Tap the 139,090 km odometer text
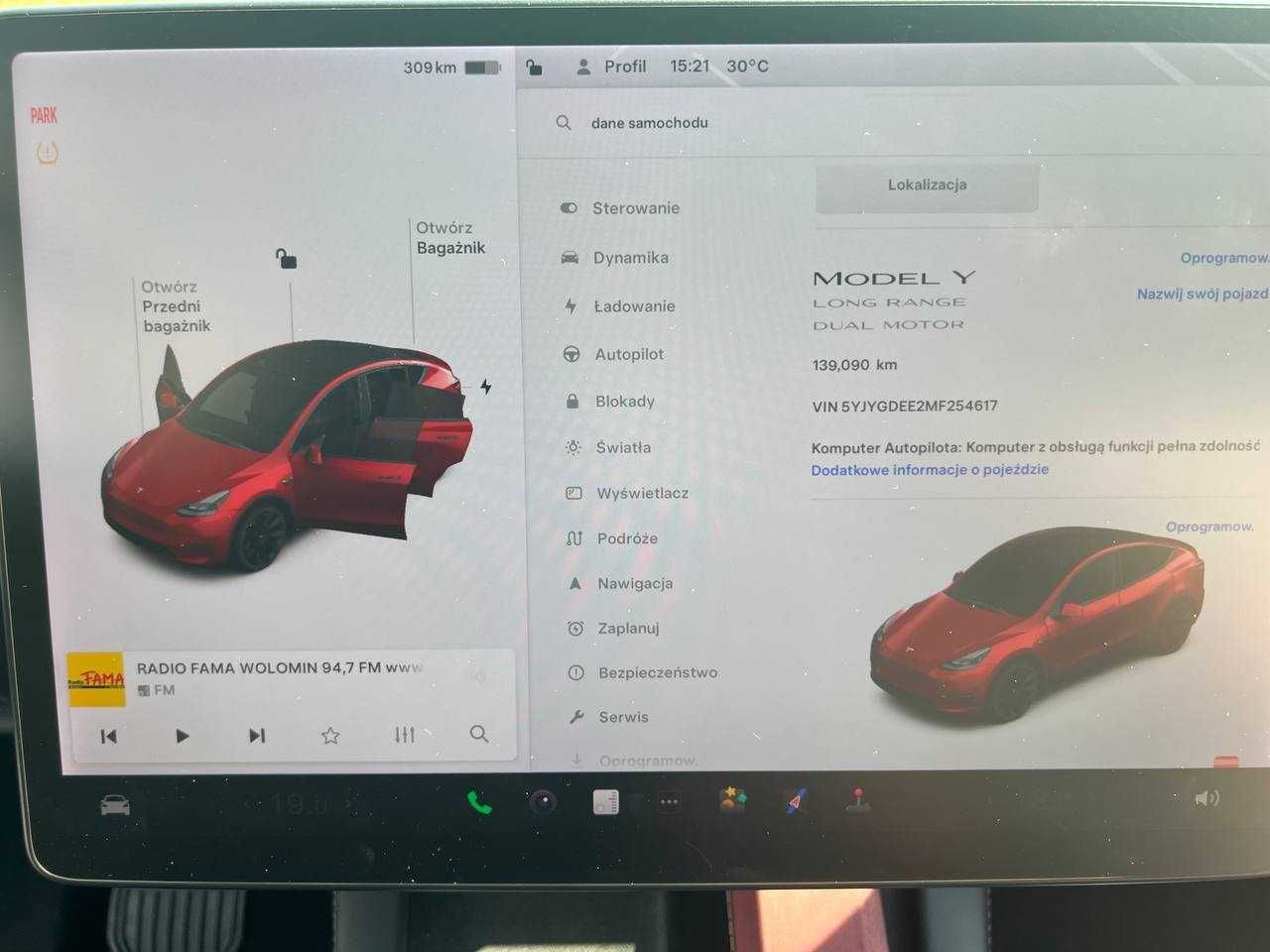1270x952 pixels. tap(854, 365)
